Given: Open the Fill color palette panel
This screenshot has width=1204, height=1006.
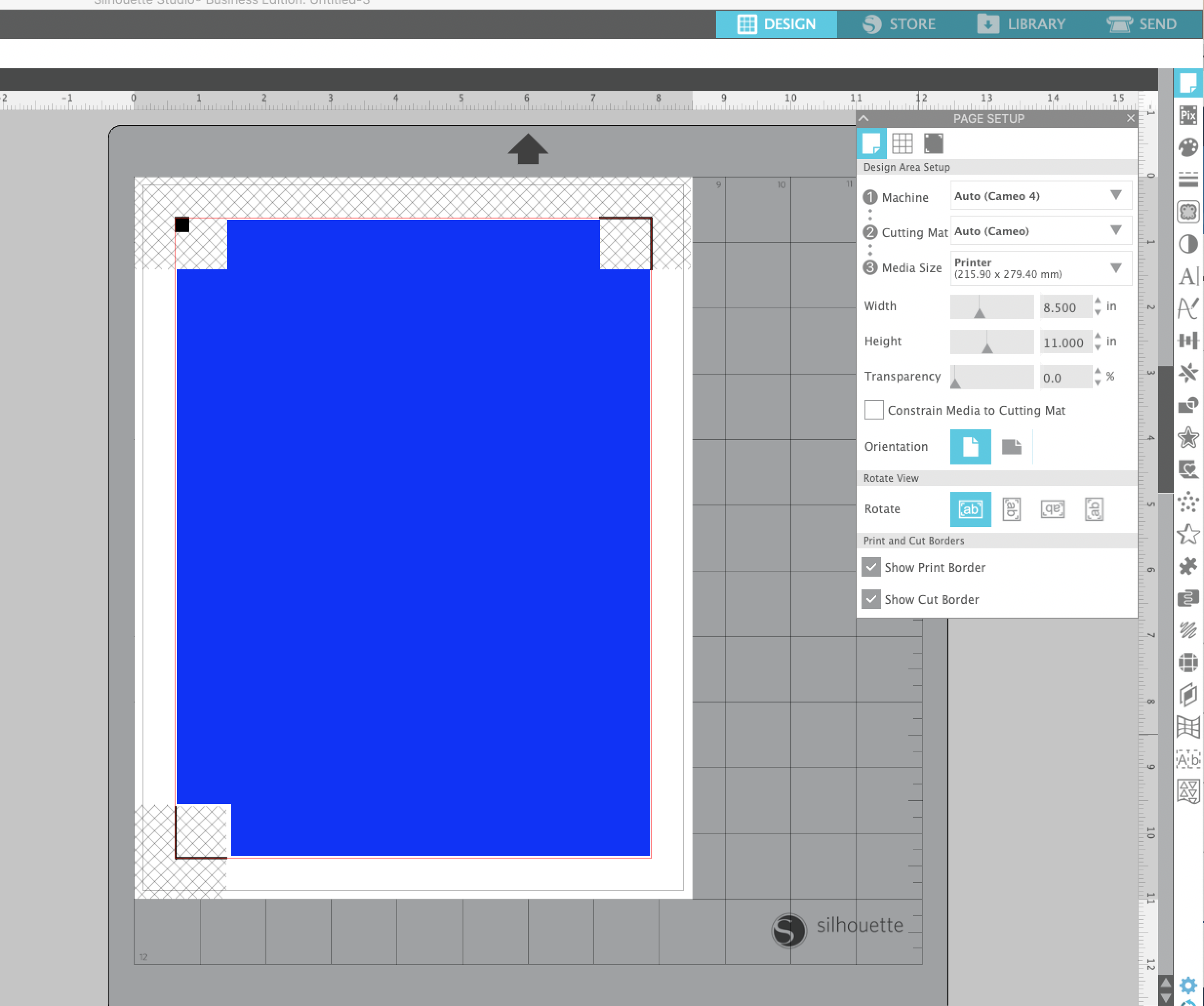Looking at the screenshot, I should pyautogui.click(x=1188, y=147).
